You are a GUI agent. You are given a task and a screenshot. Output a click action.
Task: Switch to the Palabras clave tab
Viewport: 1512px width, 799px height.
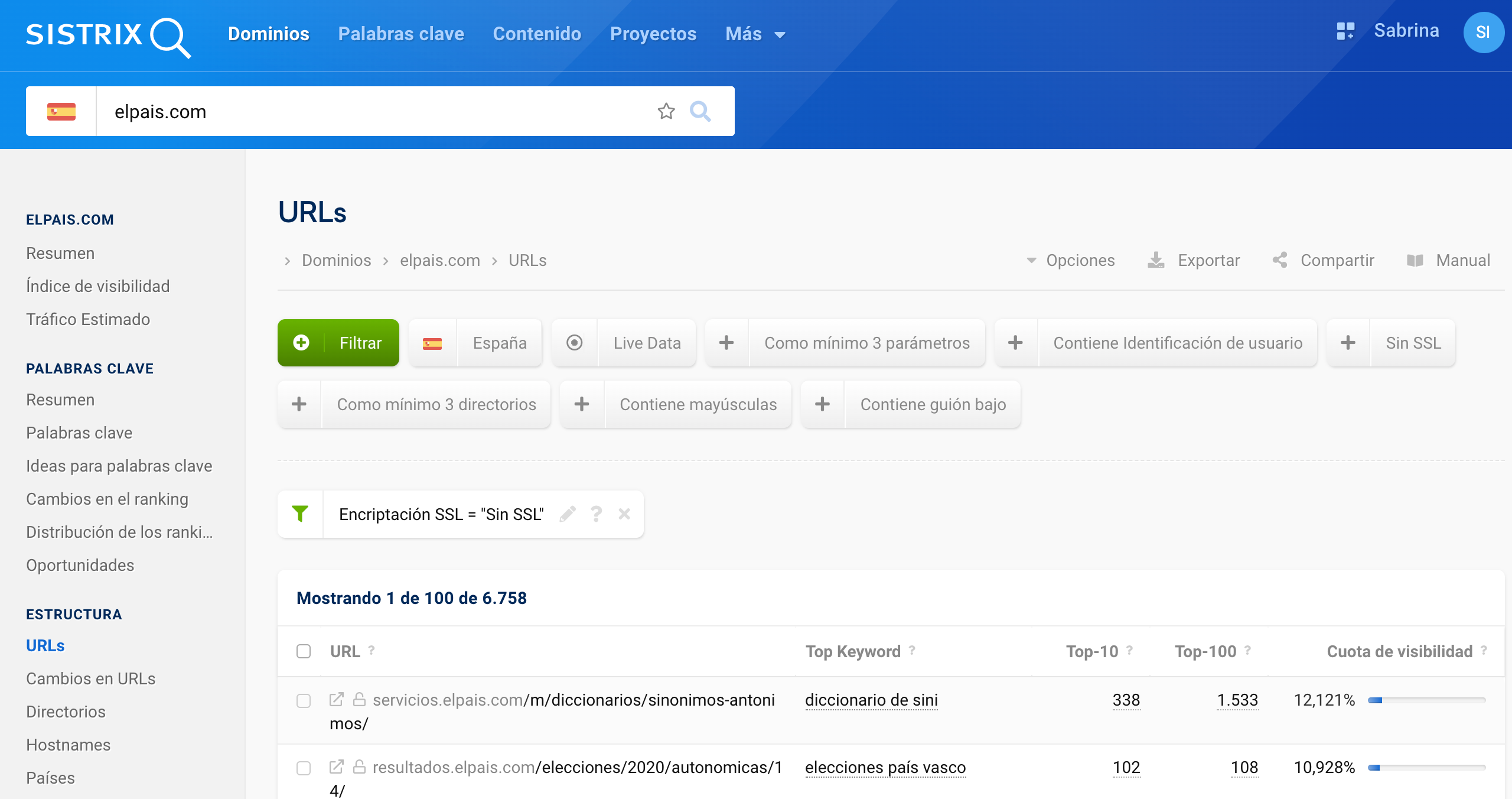[401, 34]
